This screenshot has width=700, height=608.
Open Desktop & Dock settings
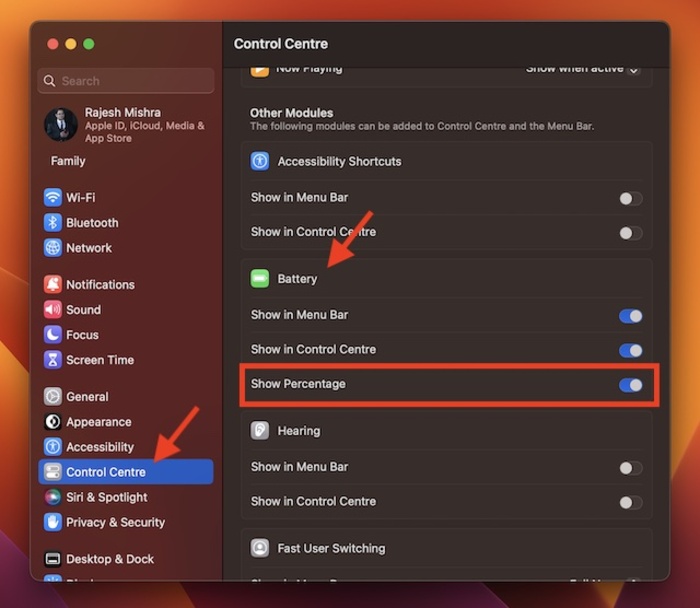point(126,558)
